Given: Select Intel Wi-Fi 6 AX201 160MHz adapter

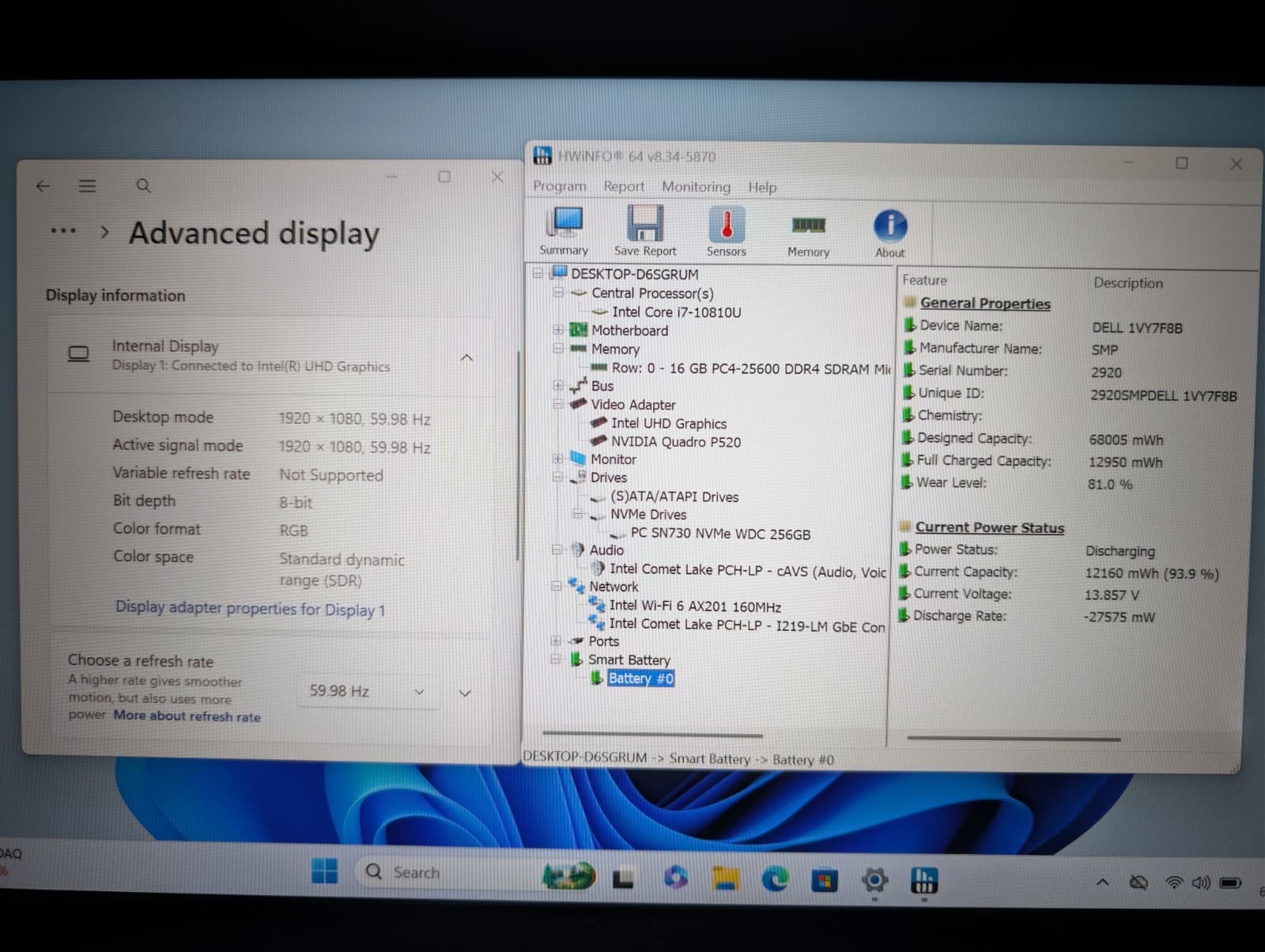Looking at the screenshot, I should 695,606.
